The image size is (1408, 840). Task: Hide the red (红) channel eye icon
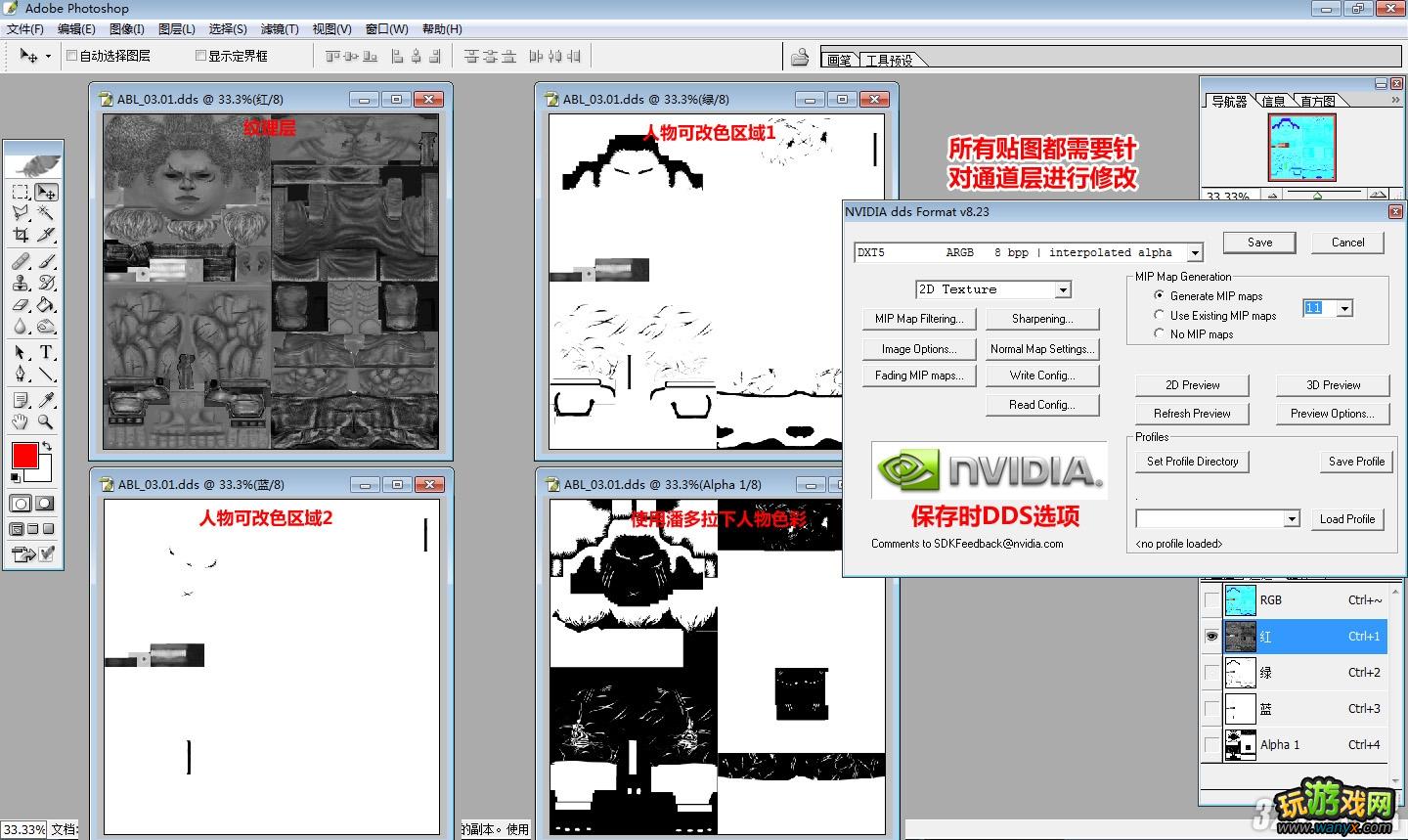pyautogui.click(x=1211, y=637)
